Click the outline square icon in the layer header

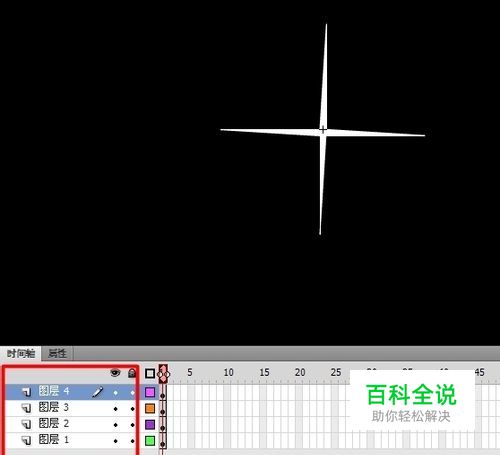pyautogui.click(x=150, y=373)
